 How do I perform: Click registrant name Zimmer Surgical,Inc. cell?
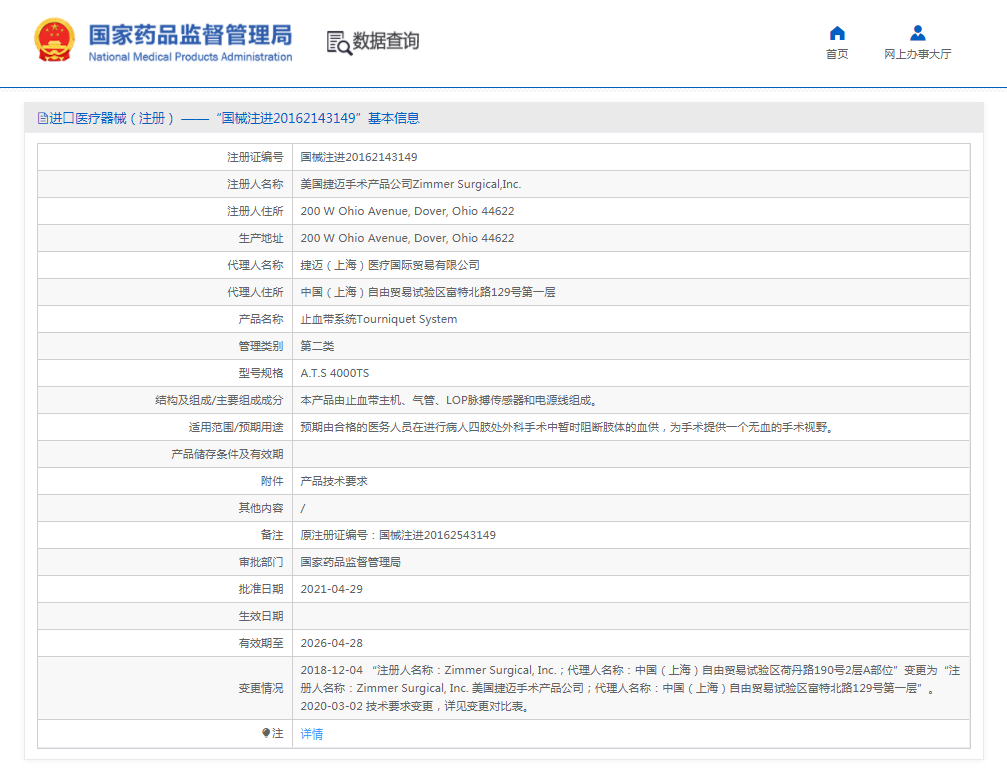click(x=411, y=184)
